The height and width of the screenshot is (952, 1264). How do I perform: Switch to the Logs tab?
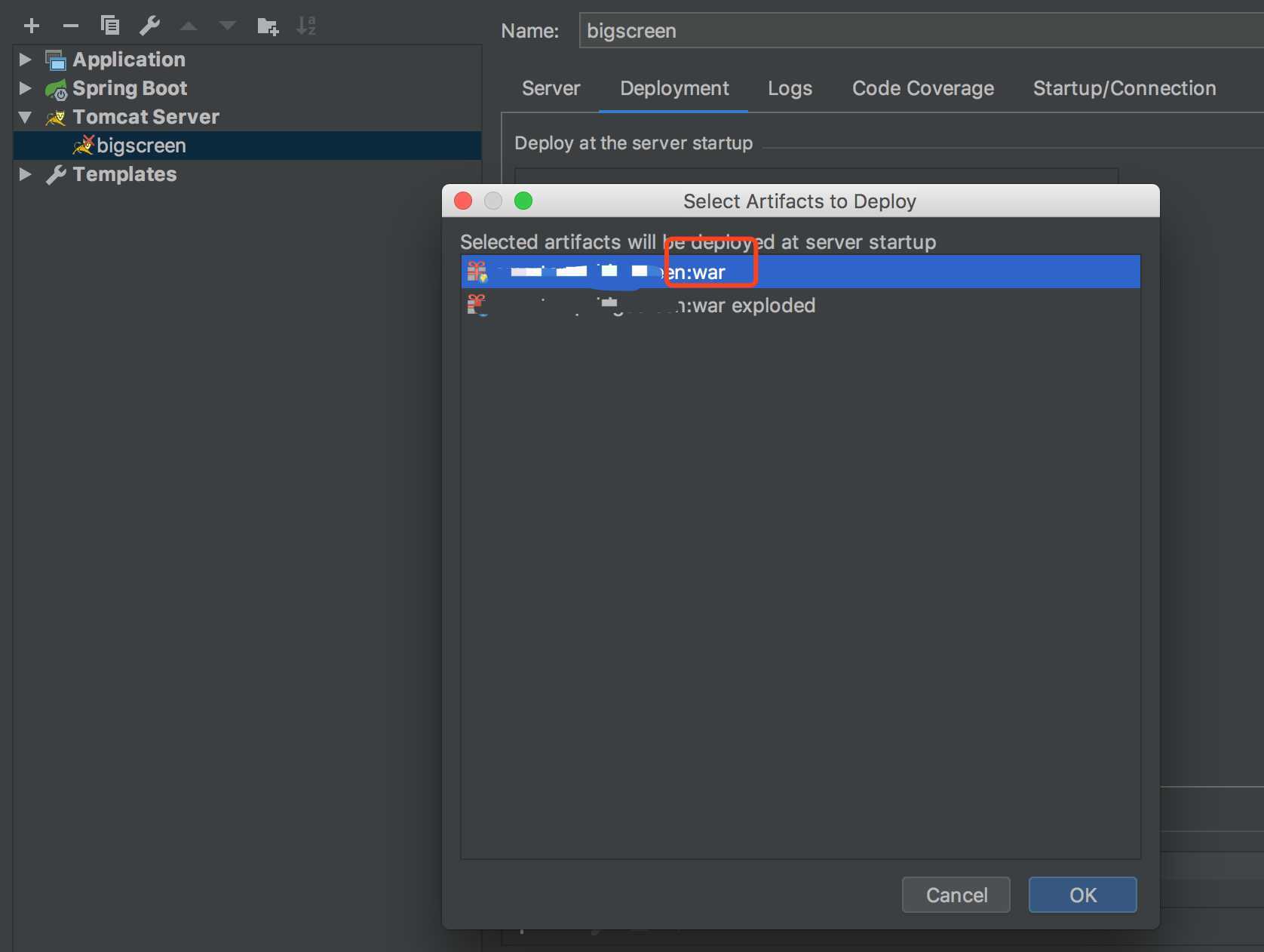coord(790,88)
